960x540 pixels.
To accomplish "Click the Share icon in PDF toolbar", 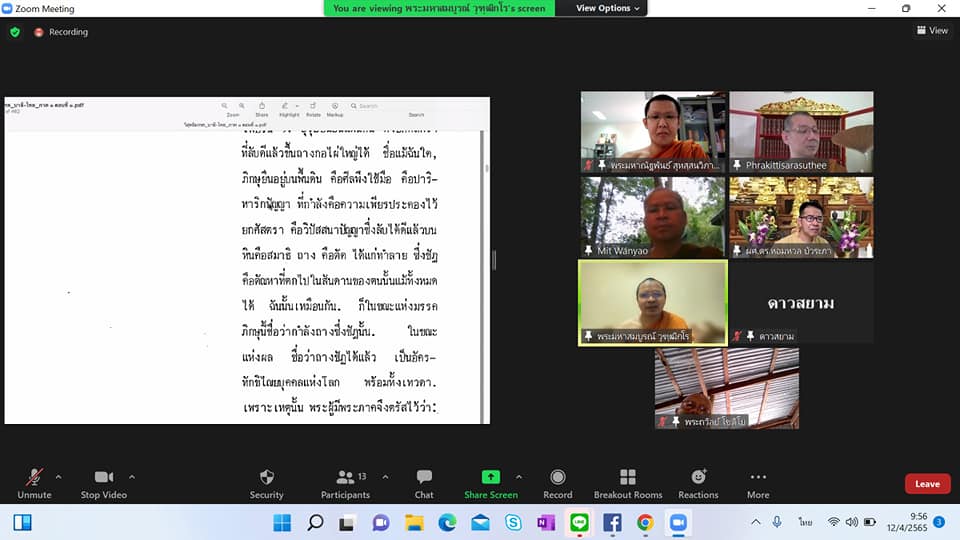I will coord(261,108).
